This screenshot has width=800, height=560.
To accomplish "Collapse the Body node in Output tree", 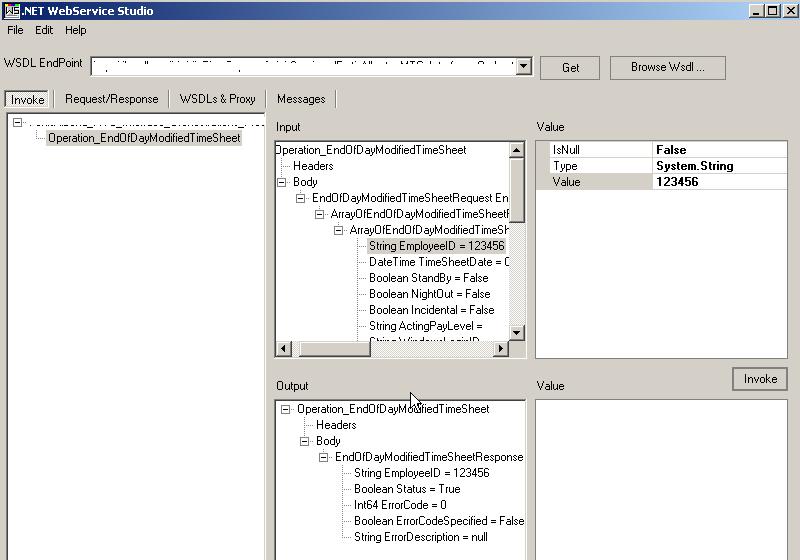I will [305, 441].
